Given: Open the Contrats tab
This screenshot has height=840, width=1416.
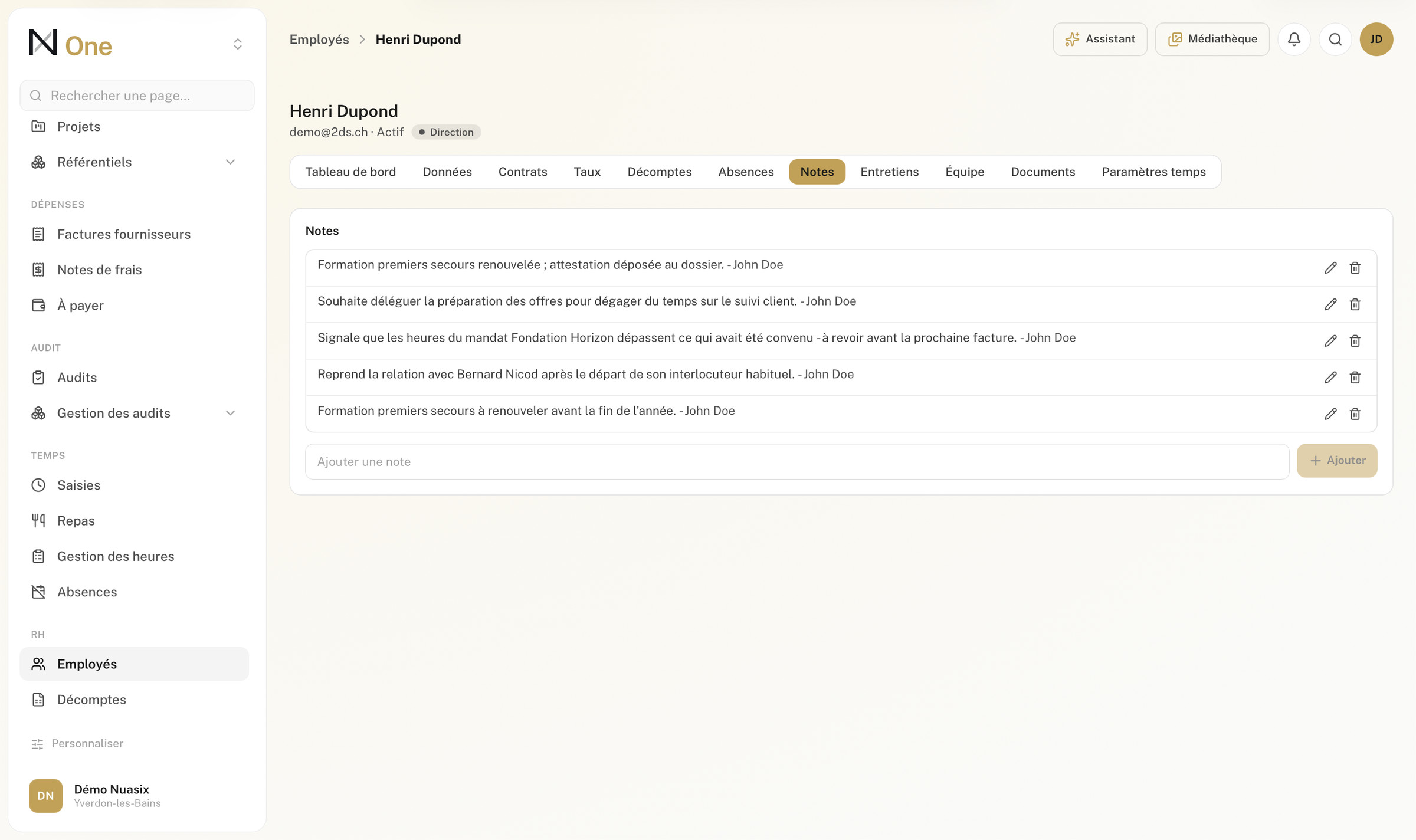Looking at the screenshot, I should point(523,172).
